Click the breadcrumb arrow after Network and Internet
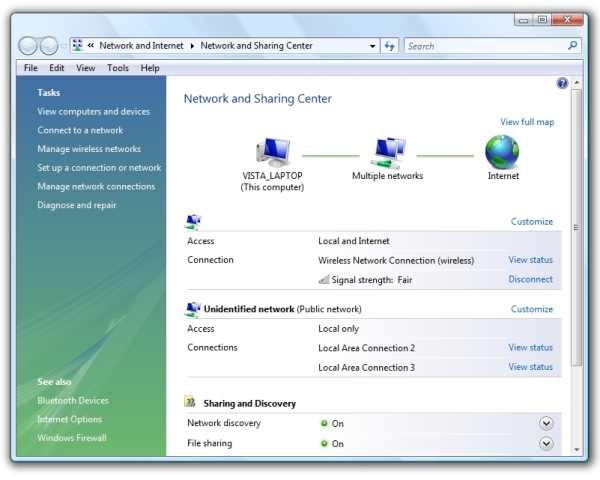Viewport: 600px width, 480px height. tap(192, 46)
